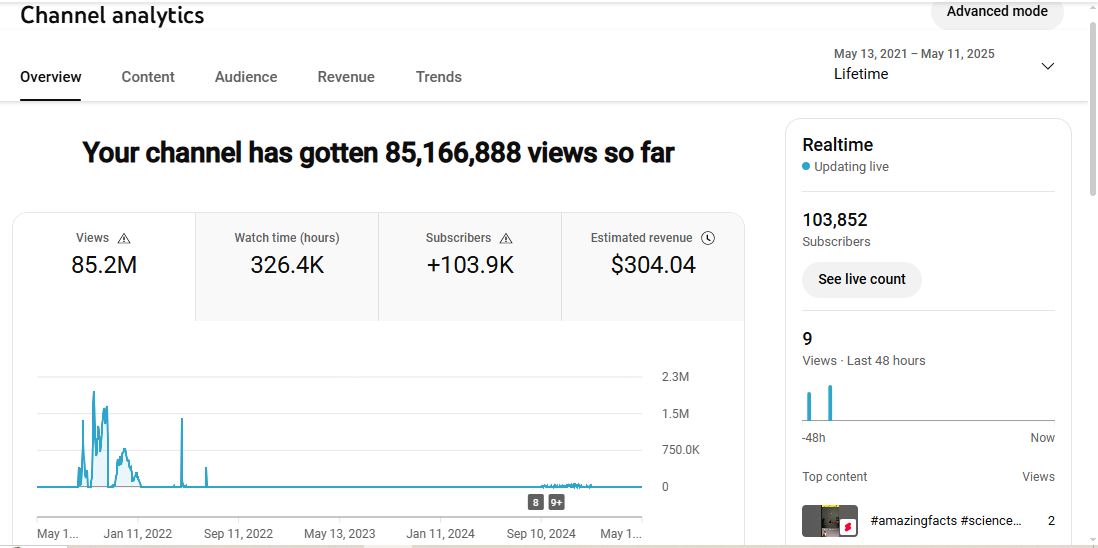
Task: Open the Revenue tab
Action: click(x=346, y=77)
